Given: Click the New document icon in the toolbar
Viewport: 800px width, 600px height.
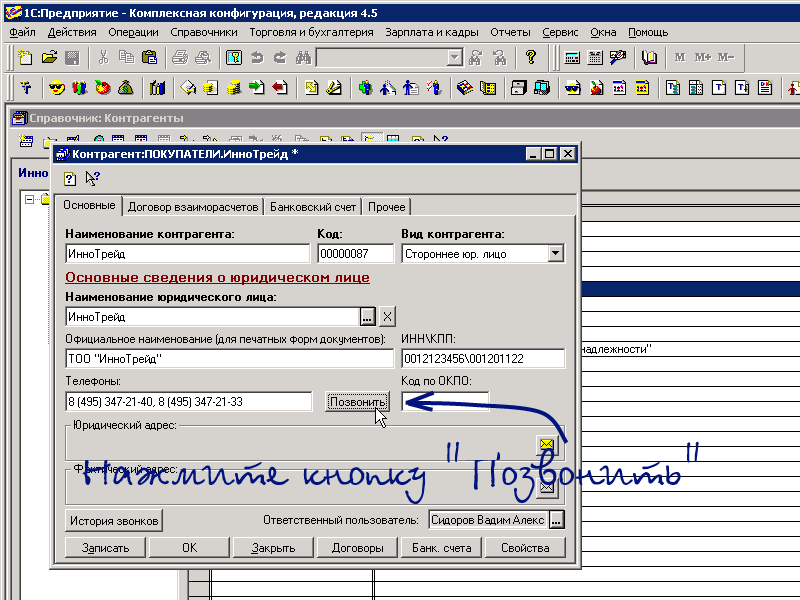Looking at the screenshot, I should click(x=24, y=58).
